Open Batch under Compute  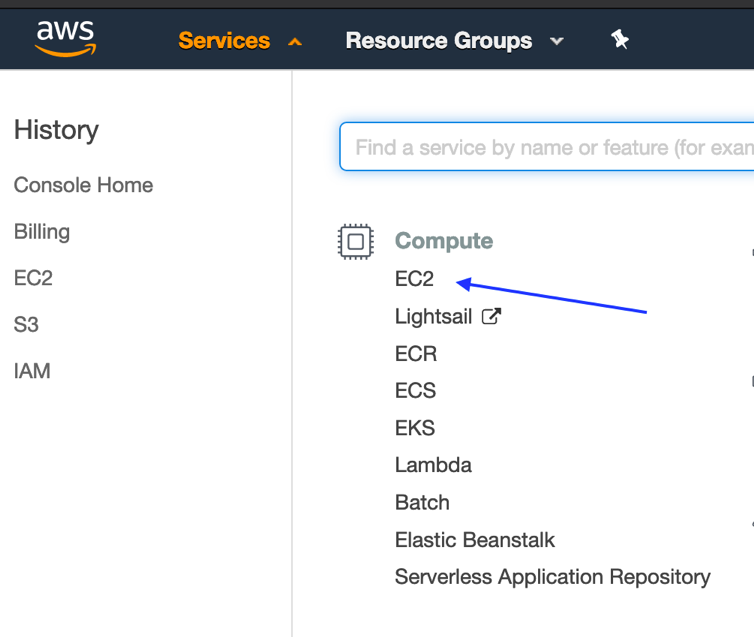coord(422,502)
